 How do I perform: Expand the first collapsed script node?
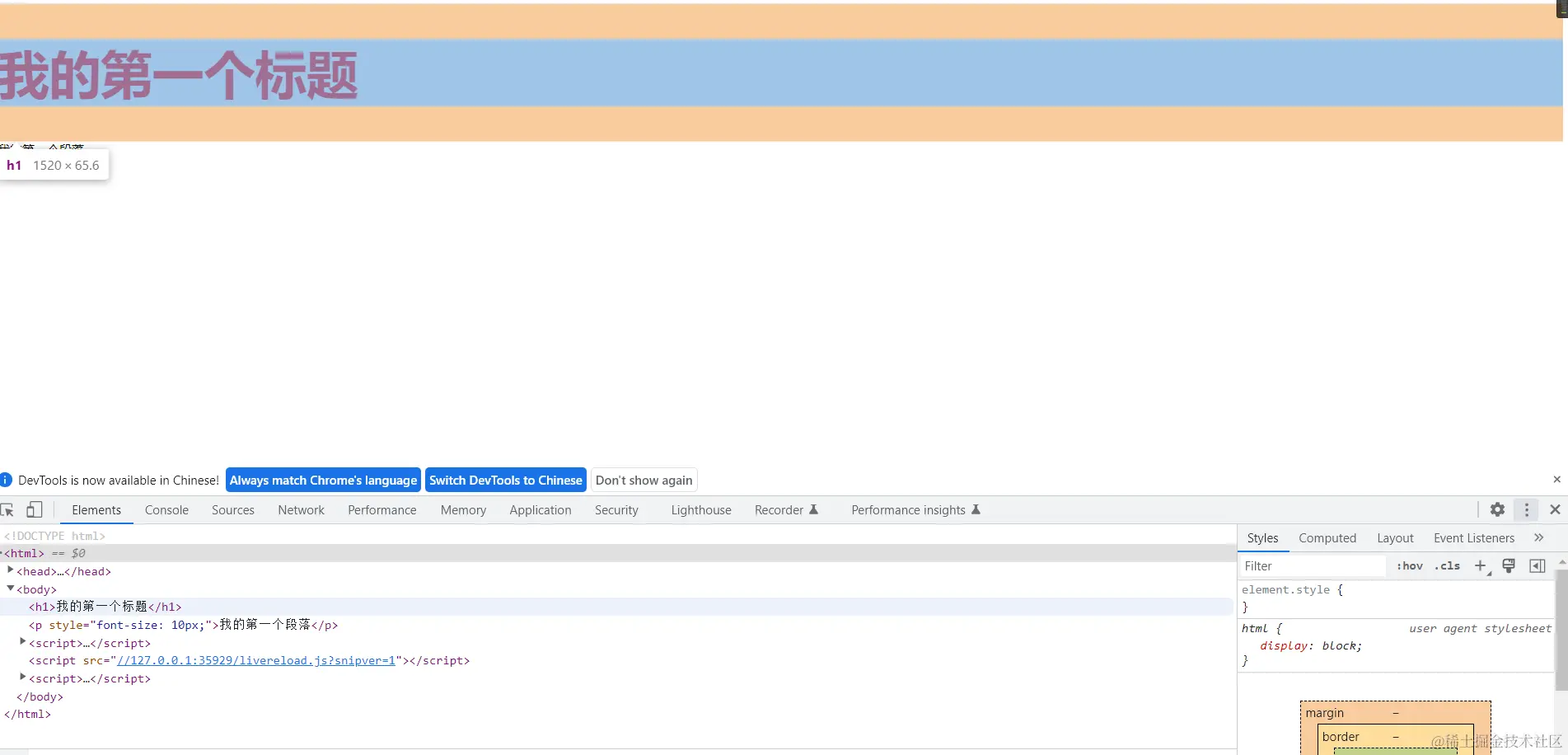coord(22,641)
